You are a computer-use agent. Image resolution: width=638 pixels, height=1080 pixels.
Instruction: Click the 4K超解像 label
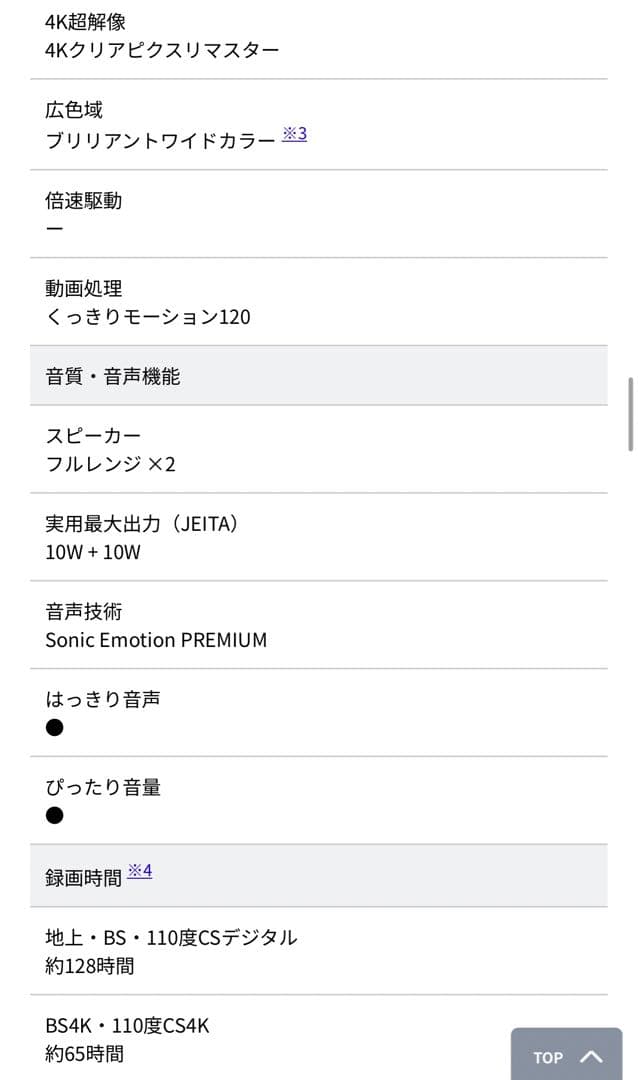coord(85,21)
